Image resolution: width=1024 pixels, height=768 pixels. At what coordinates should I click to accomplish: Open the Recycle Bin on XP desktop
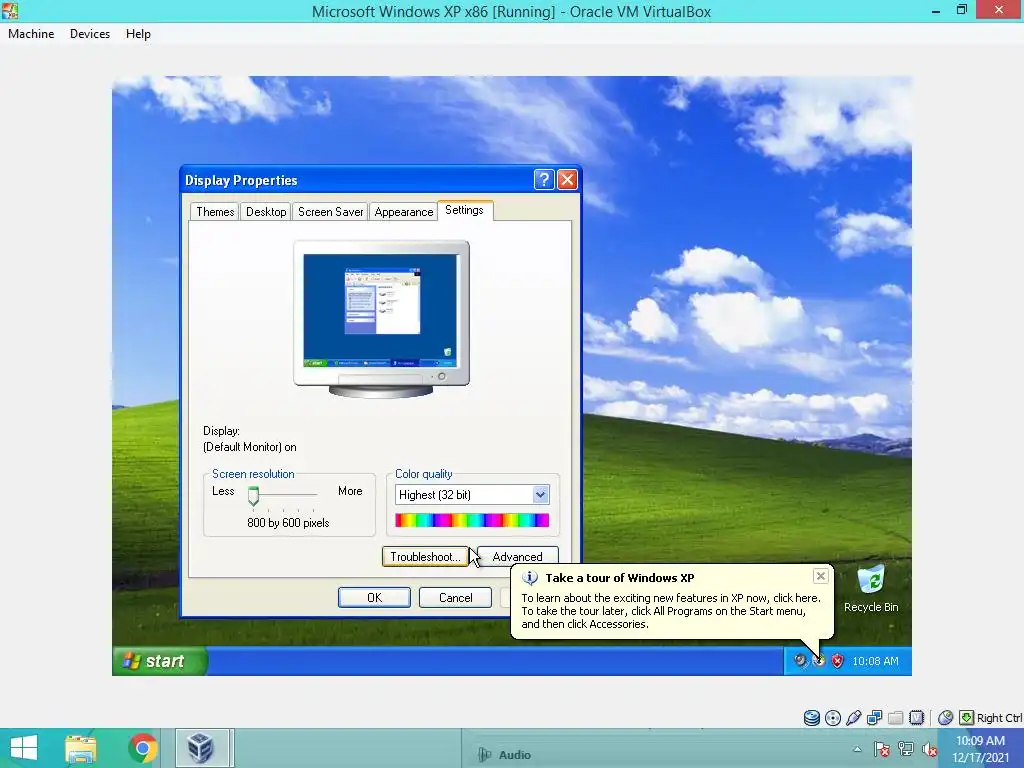click(x=871, y=588)
